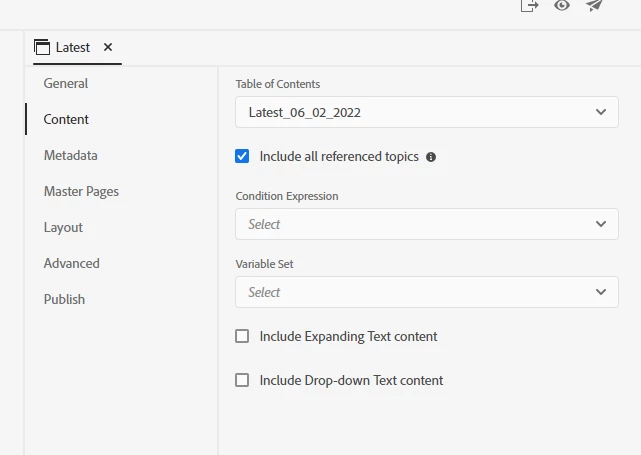Click the Latest tab title
This screenshot has width=641, height=455.
(x=73, y=47)
